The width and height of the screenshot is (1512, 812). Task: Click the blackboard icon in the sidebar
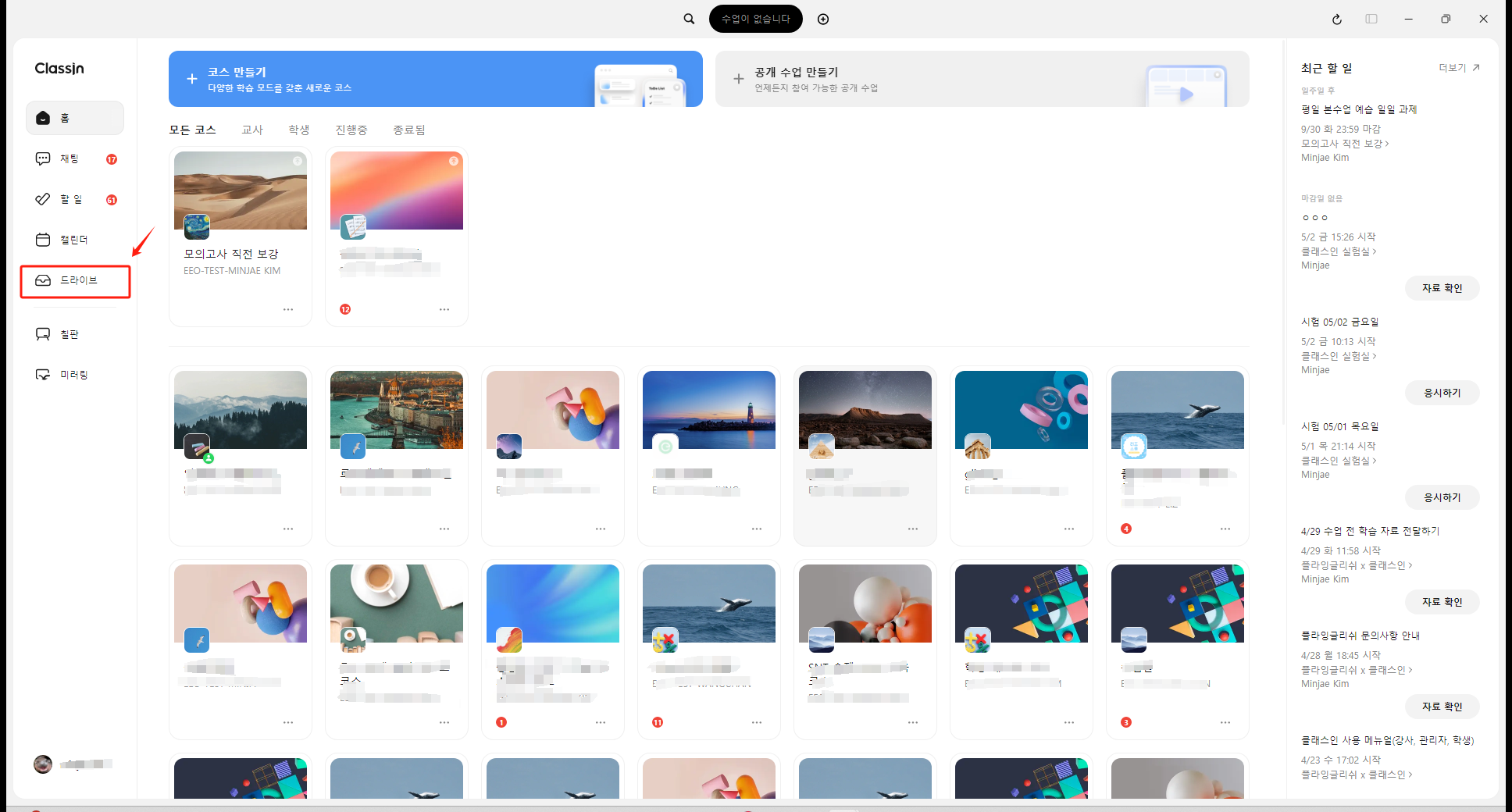(43, 334)
